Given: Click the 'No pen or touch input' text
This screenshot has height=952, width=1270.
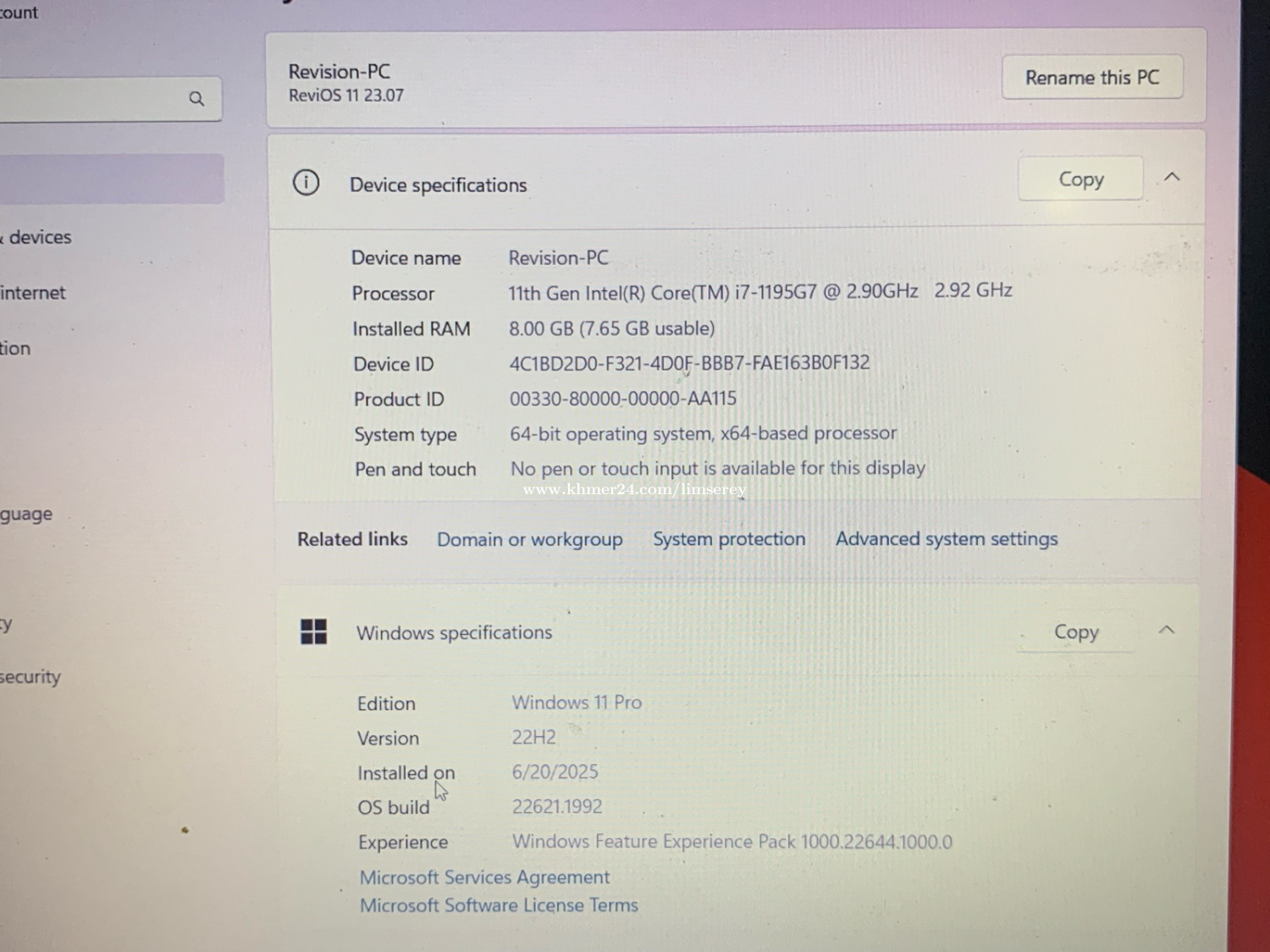Looking at the screenshot, I should tap(717, 468).
